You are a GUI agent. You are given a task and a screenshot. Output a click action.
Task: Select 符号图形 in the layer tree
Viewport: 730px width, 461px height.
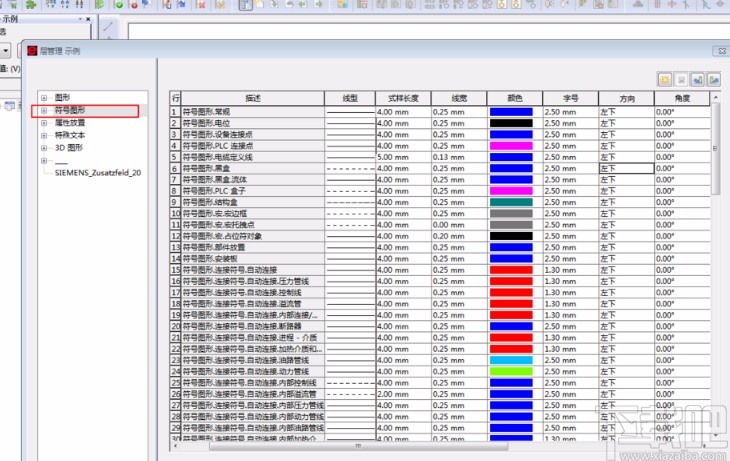tap(70, 110)
